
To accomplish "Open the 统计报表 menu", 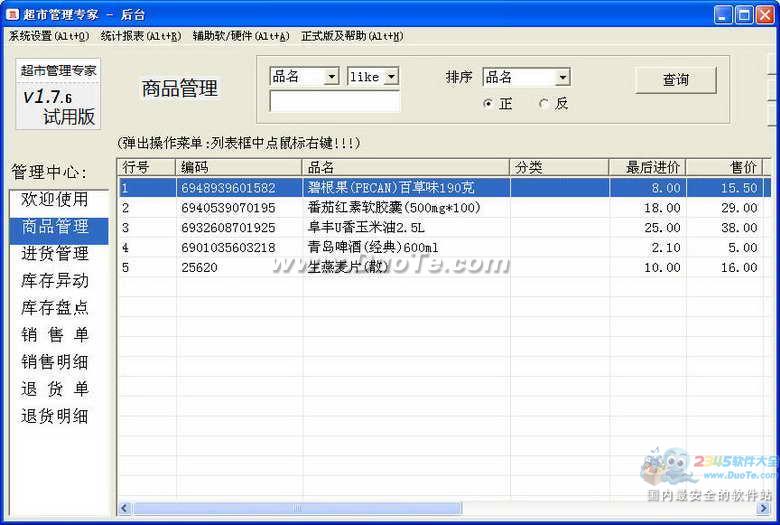I will [x=141, y=36].
